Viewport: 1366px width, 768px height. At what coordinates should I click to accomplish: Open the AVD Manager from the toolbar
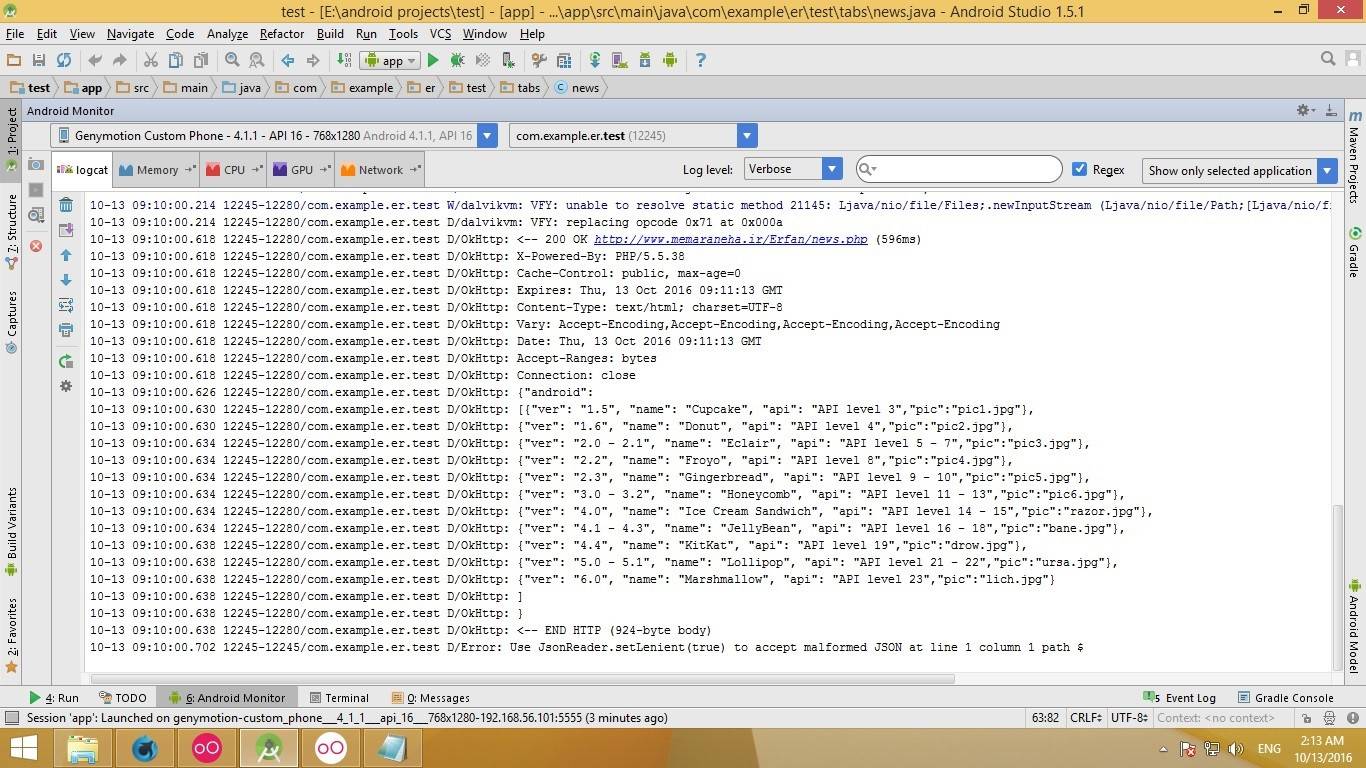click(x=617, y=60)
